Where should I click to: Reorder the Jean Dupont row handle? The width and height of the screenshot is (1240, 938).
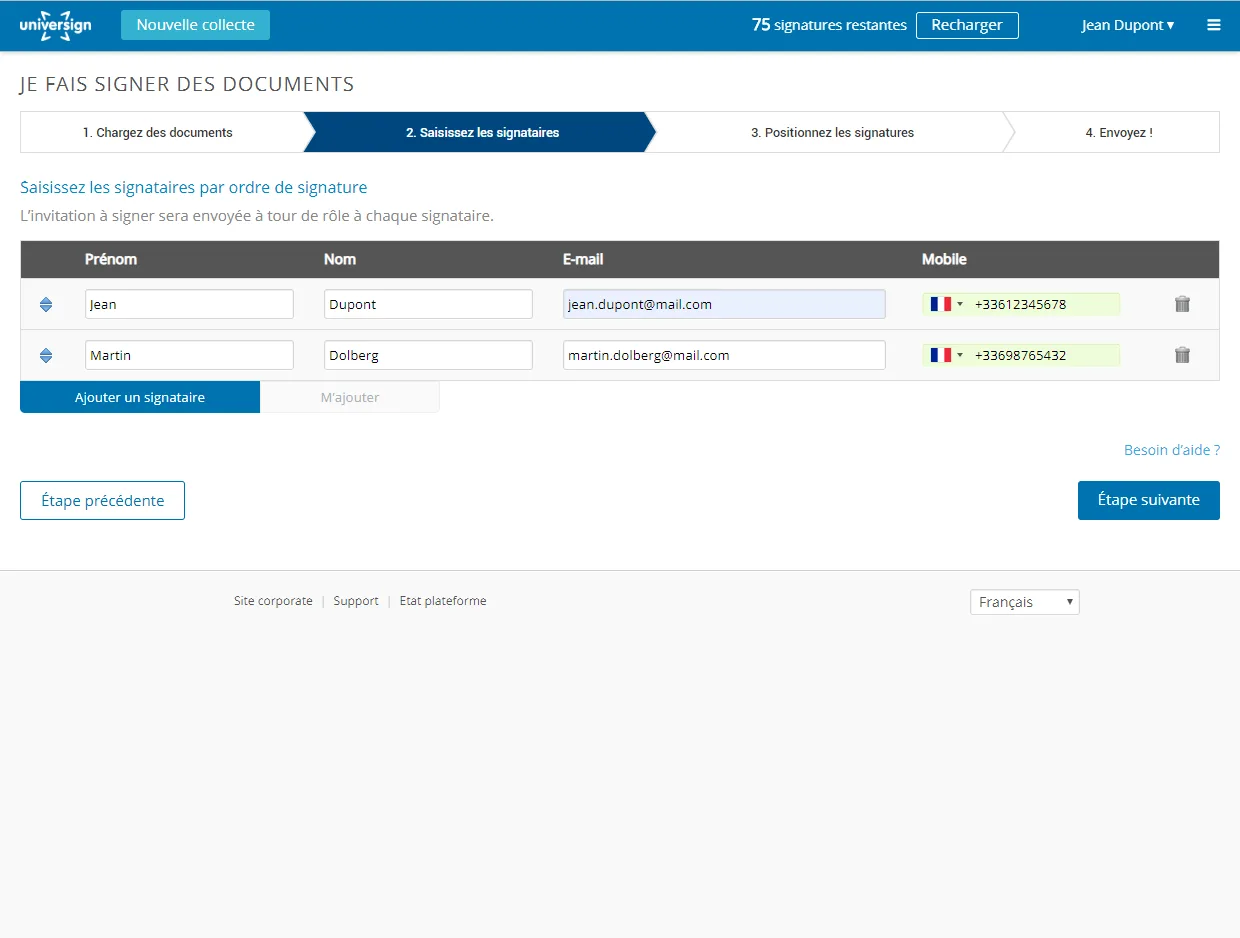click(x=46, y=304)
